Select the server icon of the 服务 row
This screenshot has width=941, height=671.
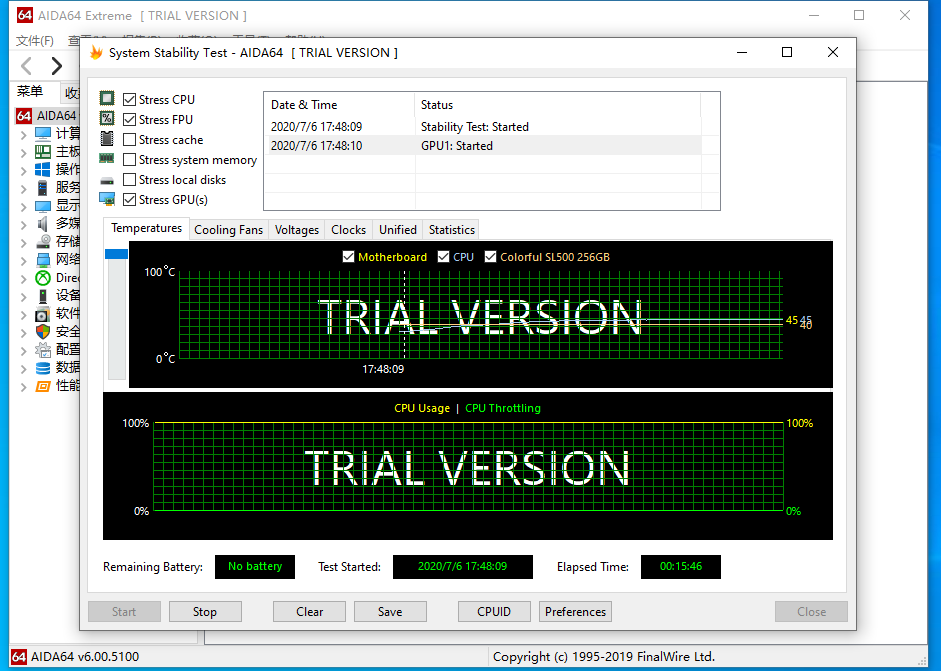click(x=43, y=188)
